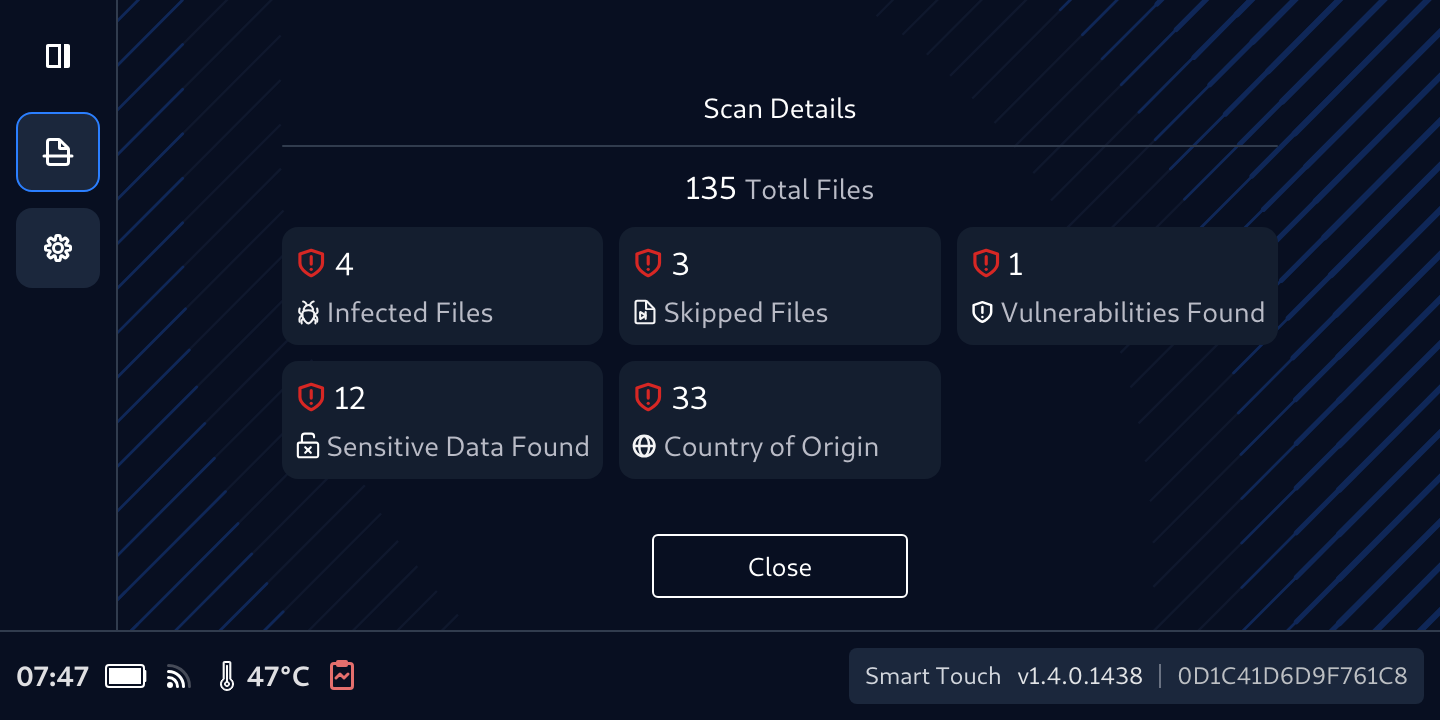Viewport: 1440px width, 720px height.
Task: Click the thermometer temperature icon
Action: coord(227,677)
